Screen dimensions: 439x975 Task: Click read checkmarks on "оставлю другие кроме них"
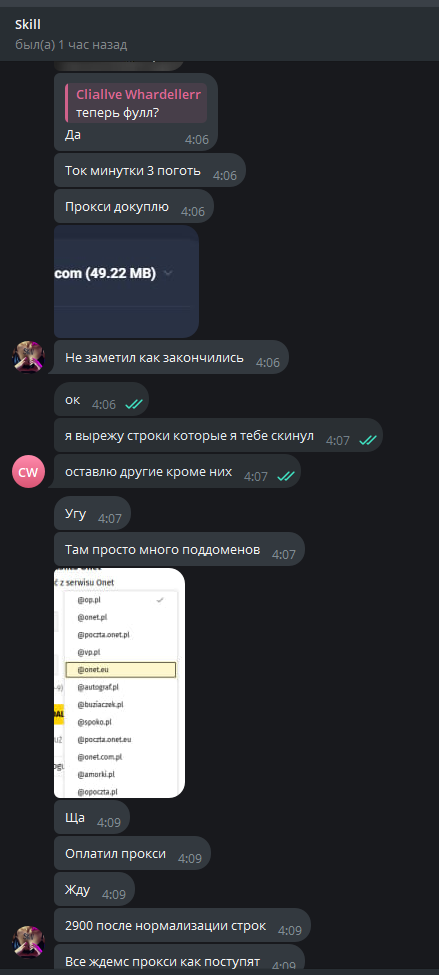pos(286,476)
